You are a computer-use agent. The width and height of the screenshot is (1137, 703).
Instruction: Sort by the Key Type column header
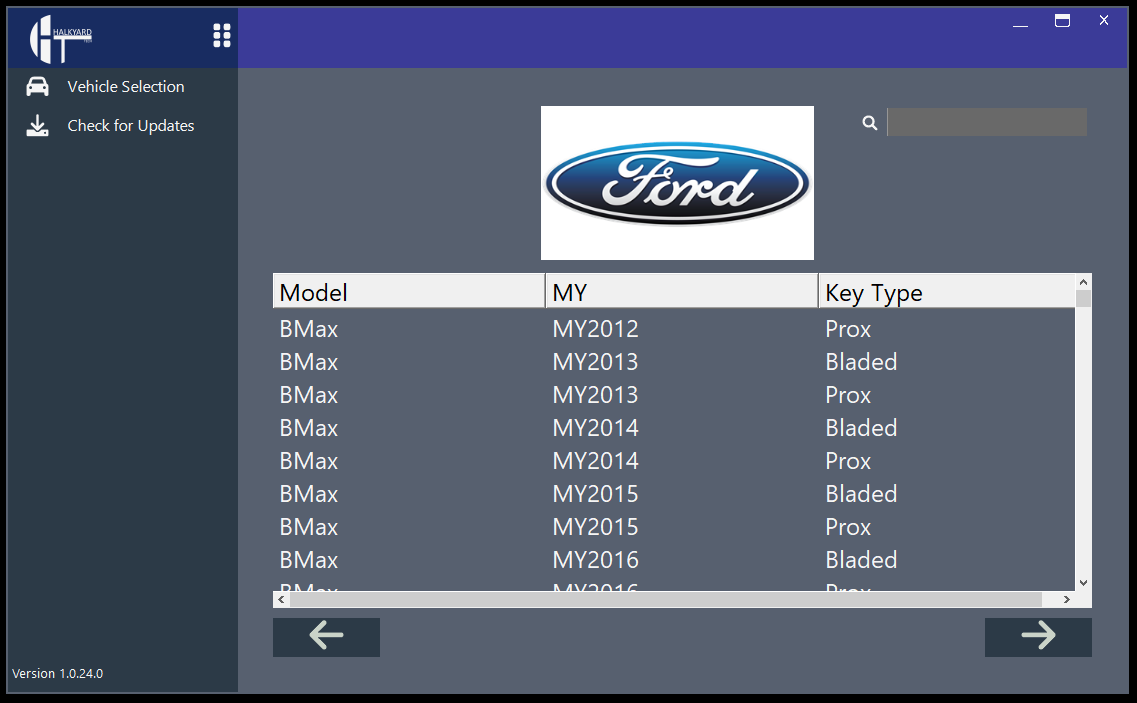click(945, 292)
